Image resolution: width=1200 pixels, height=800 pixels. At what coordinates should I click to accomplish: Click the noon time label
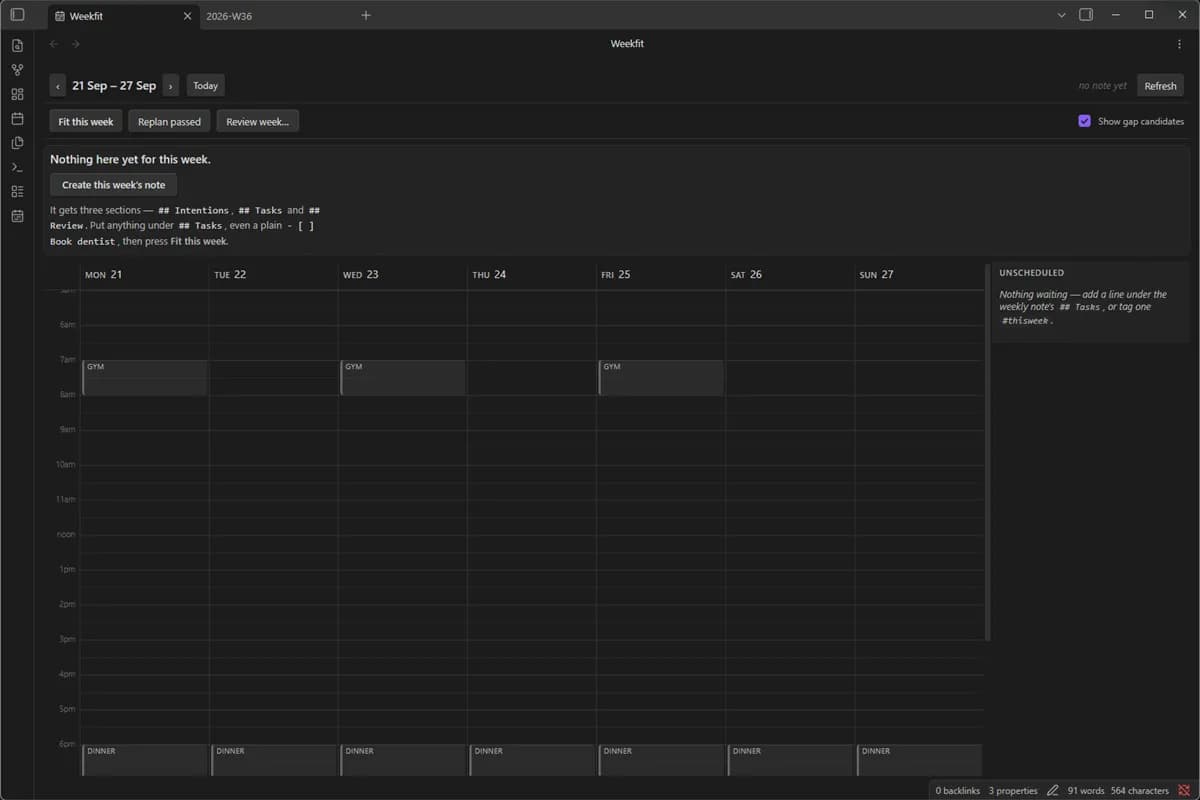tap(66, 534)
